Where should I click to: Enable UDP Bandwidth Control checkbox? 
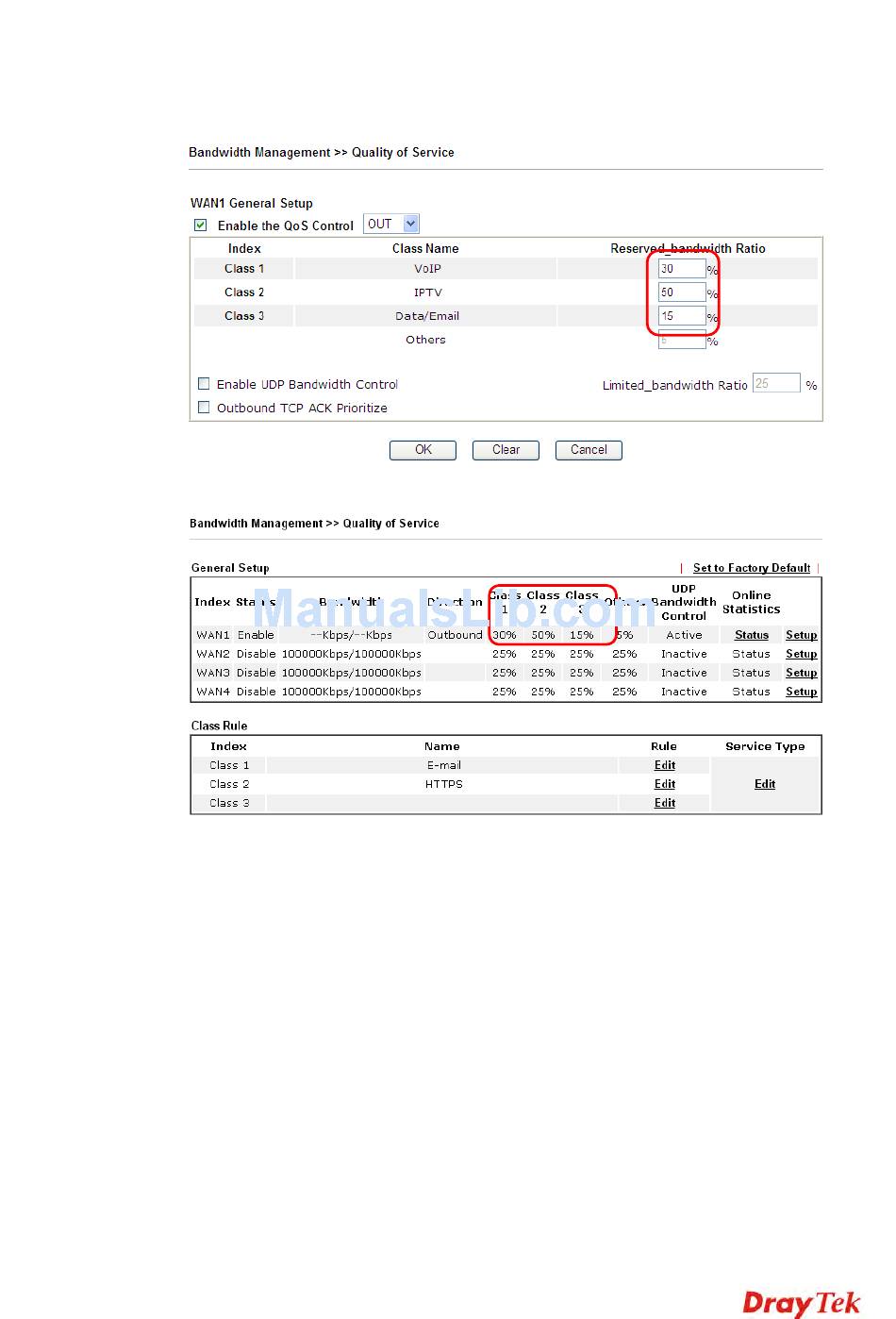tap(204, 384)
